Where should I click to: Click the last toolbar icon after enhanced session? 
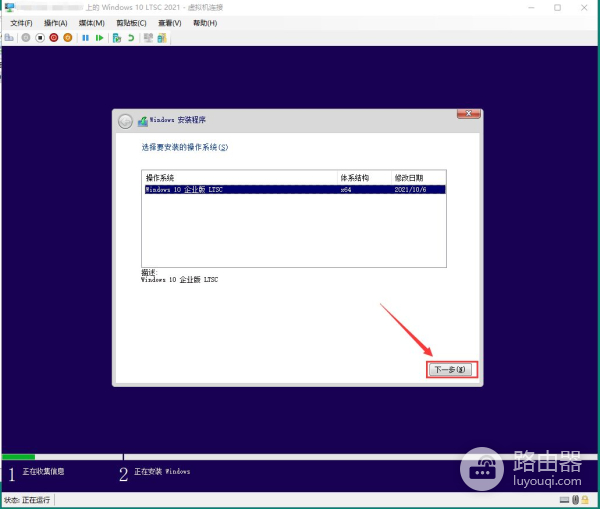[162, 38]
